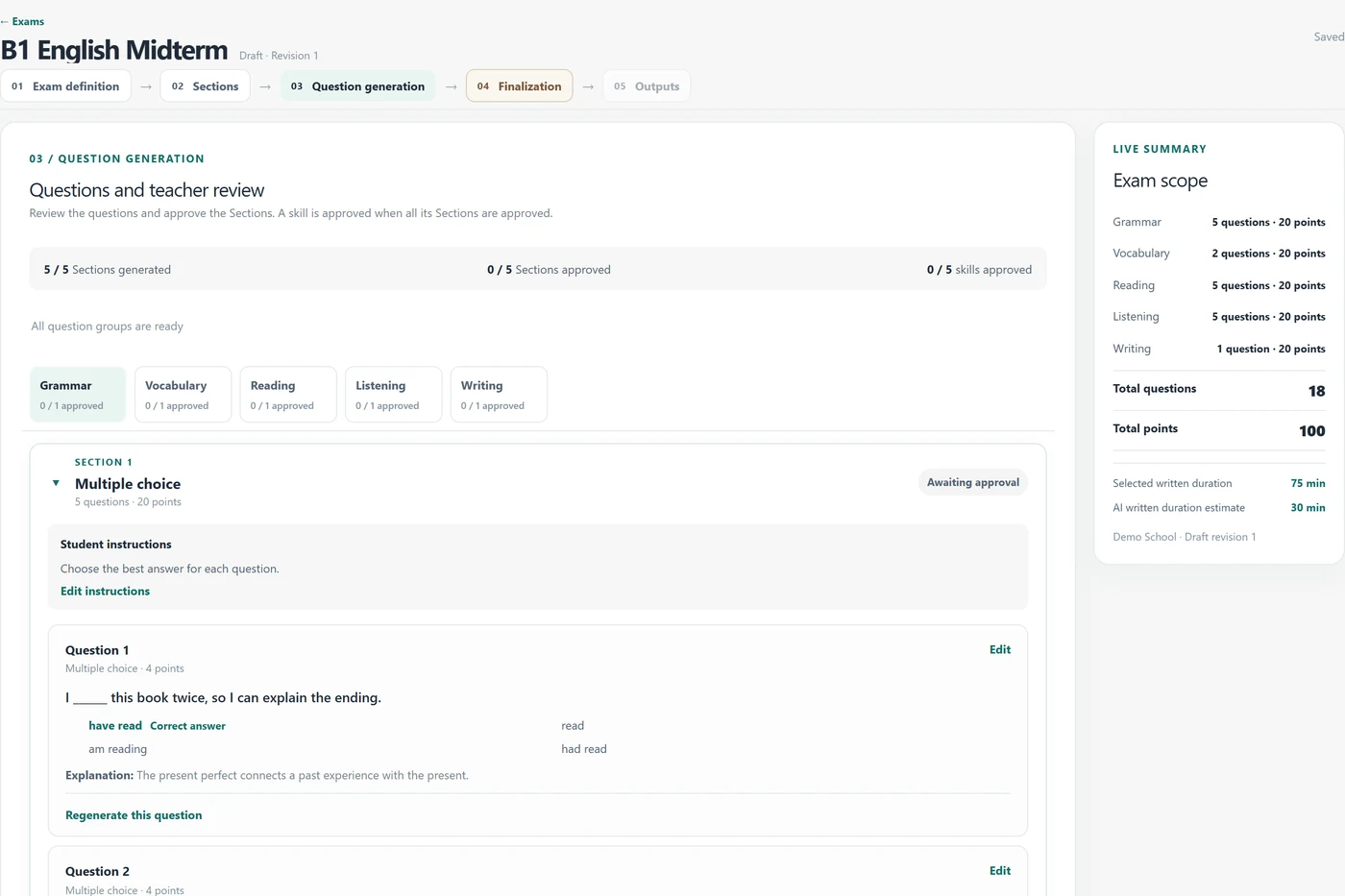
Task: Select the Grammar skill tab
Action: click(x=78, y=395)
